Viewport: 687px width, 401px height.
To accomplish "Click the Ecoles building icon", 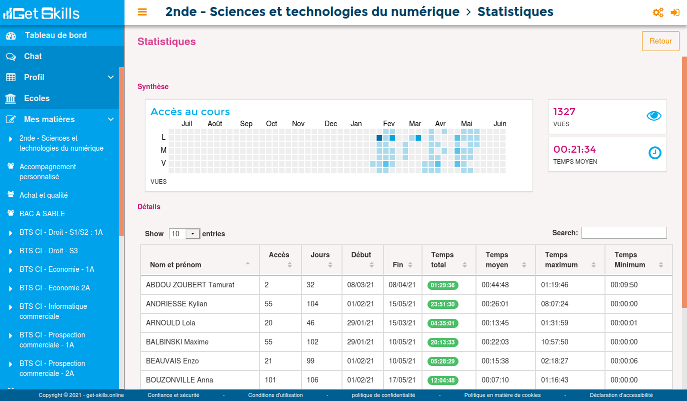I will (x=11, y=98).
